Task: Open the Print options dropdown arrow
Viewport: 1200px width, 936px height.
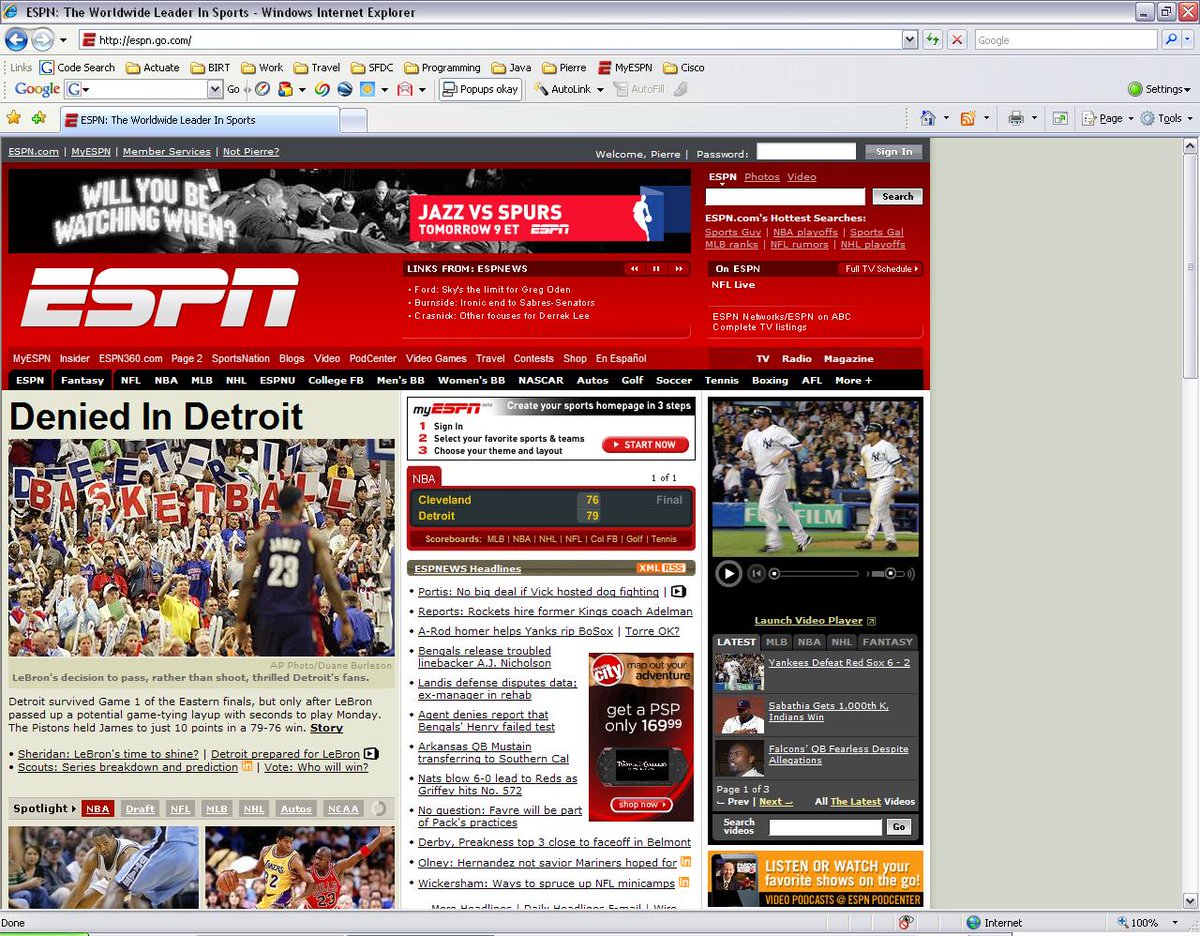Action: point(1034,118)
